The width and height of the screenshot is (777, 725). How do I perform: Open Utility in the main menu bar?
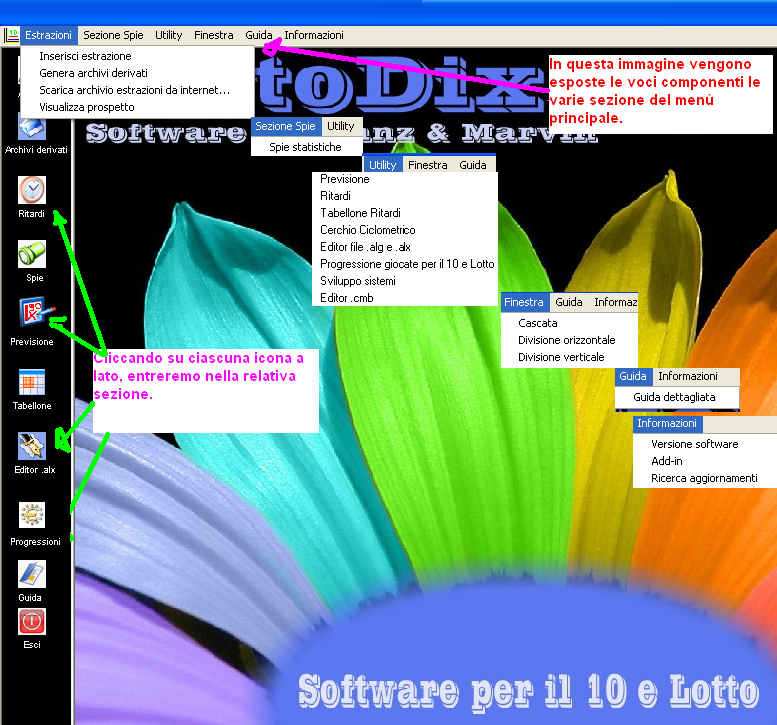coord(168,35)
